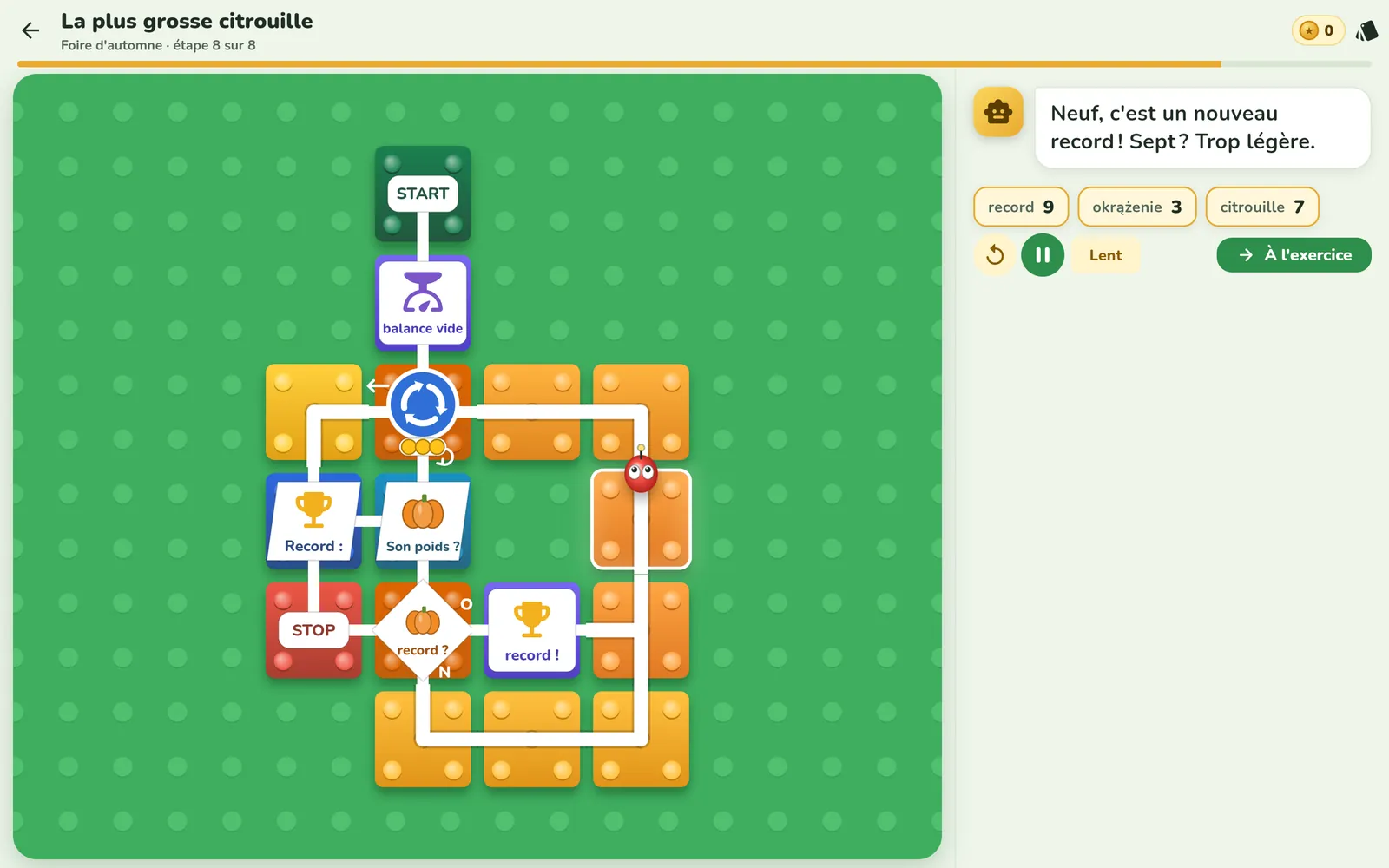
Task: Click the subtitle Foire d'automne étape 8 sur 8
Action: 158,45
